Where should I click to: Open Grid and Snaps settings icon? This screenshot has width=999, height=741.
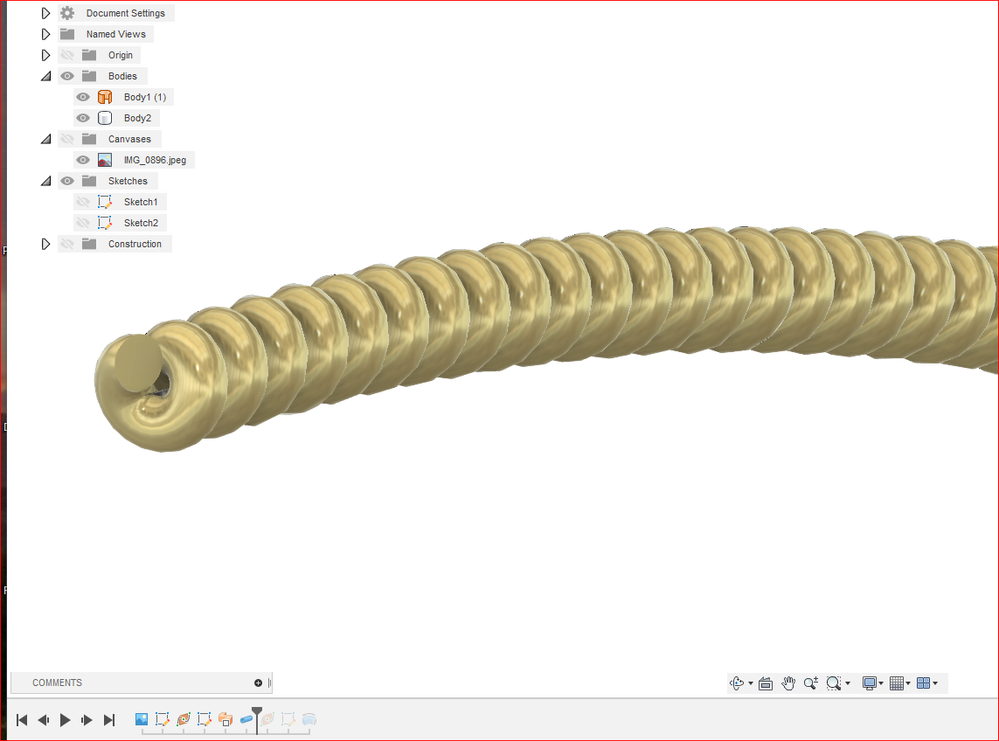(x=896, y=683)
